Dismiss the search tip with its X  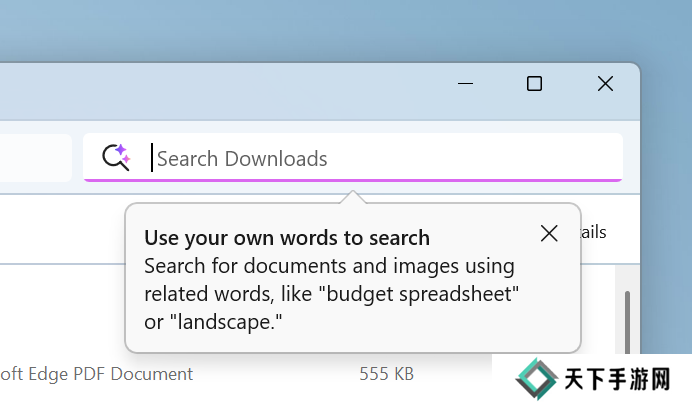pyautogui.click(x=549, y=233)
